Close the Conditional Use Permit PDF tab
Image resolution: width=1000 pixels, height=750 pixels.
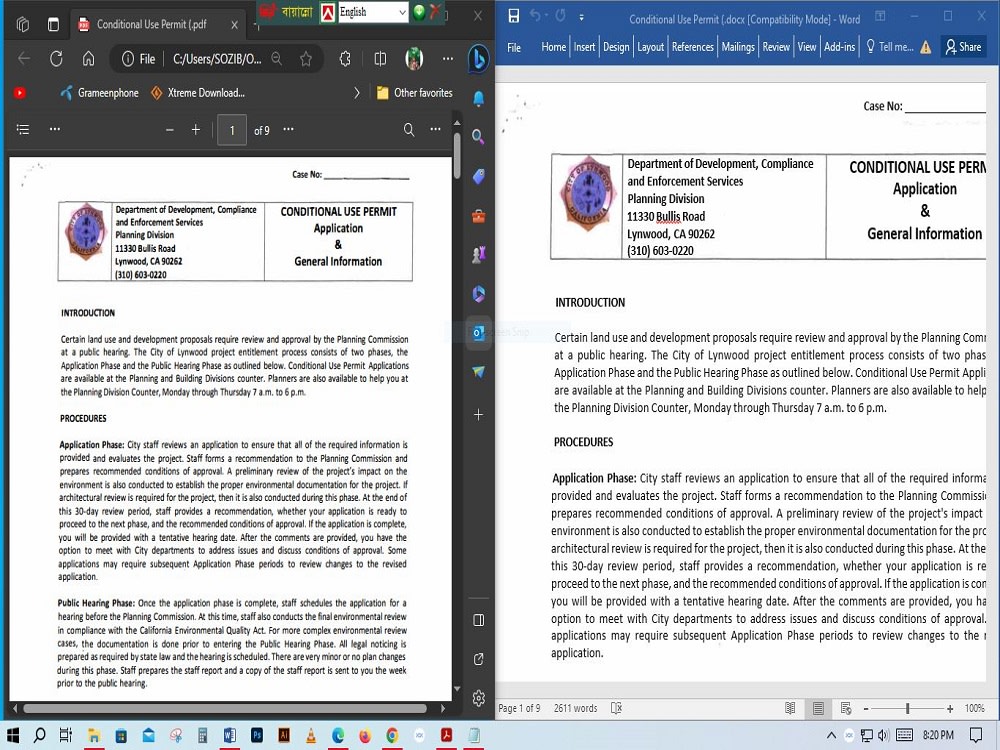coord(234,25)
